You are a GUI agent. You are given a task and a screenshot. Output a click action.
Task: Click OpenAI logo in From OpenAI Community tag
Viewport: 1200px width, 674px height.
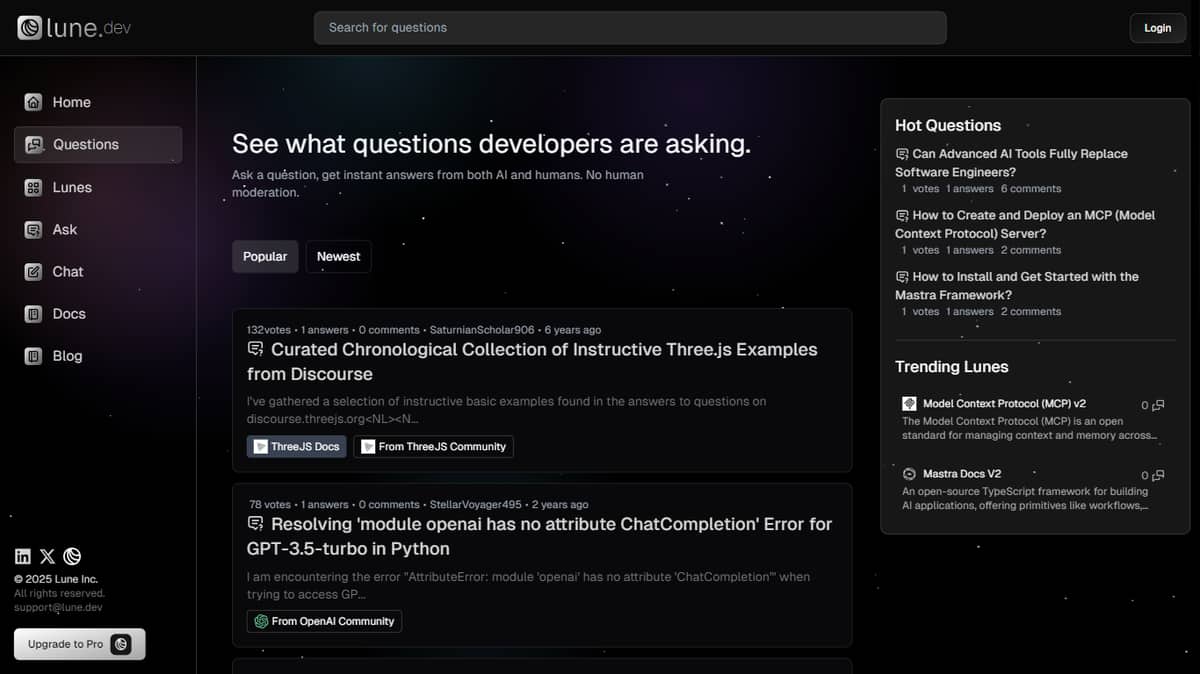[x=261, y=621]
